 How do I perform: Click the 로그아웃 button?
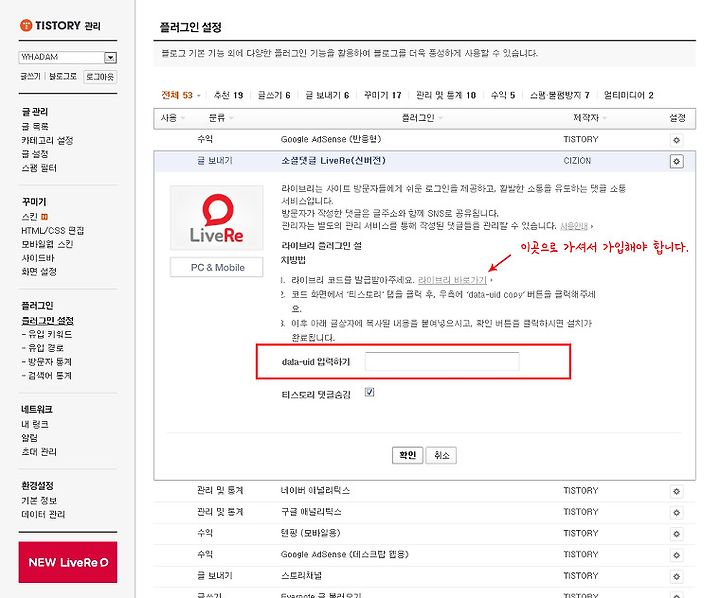click(100, 77)
